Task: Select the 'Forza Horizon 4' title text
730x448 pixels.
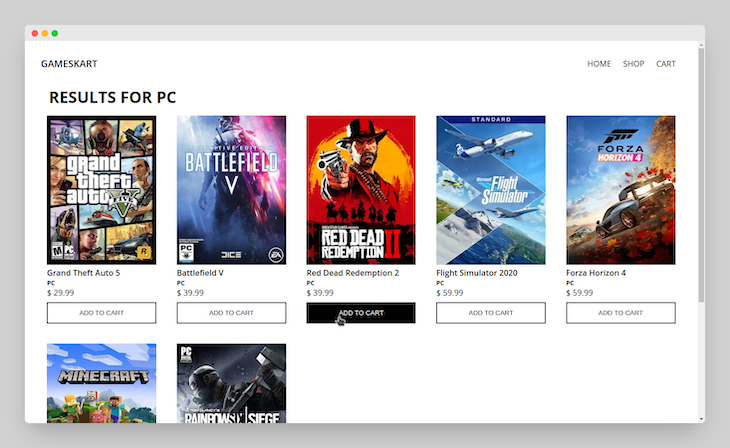Action: tap(596, 273)
